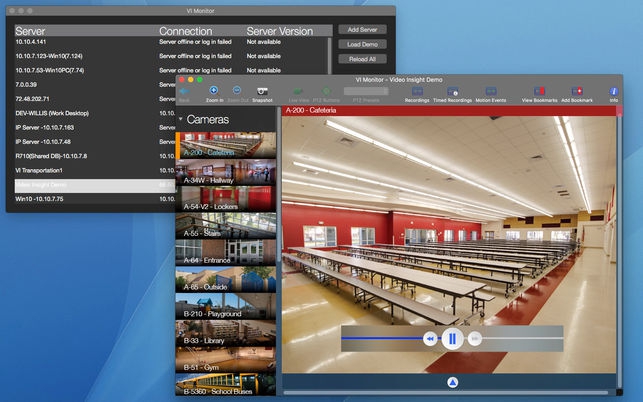Open Recordings from the toolbar

417,93
